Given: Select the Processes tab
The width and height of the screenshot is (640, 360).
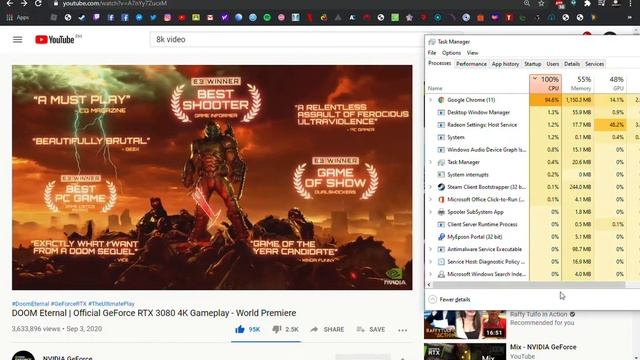Looking at the screenshot, I should pyautogui.click(x=440, y=63).
